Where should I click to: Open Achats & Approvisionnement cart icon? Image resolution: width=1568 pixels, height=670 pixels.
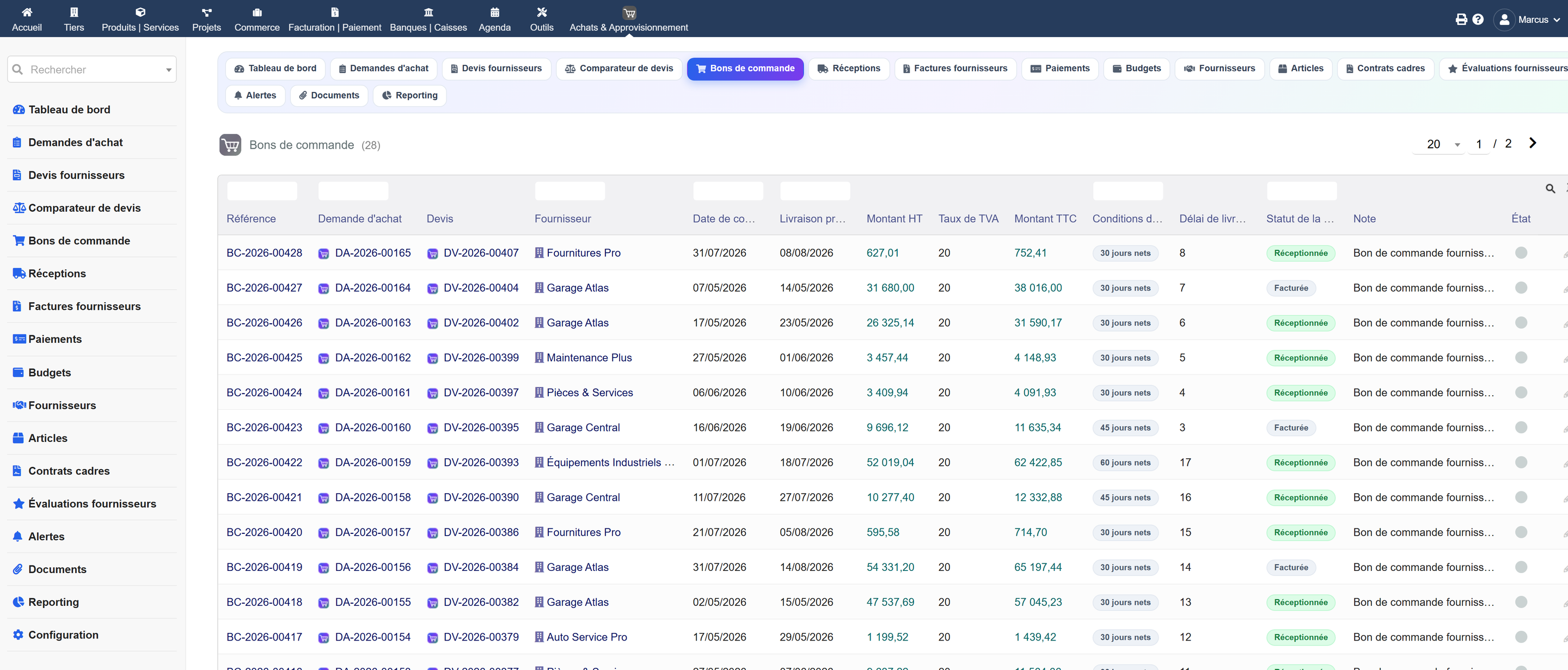[x=629, y=13]
